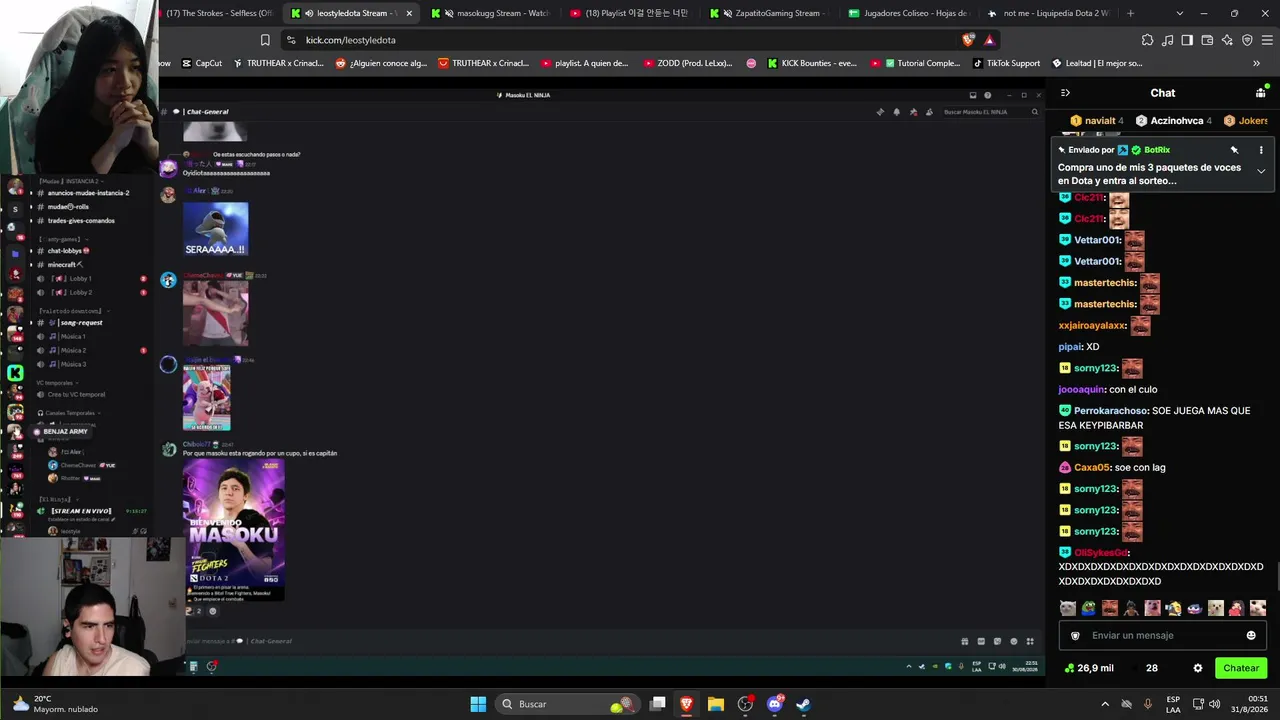
Task: Open the Strokes - Selfless browser tab
Action: pos(217,13)
